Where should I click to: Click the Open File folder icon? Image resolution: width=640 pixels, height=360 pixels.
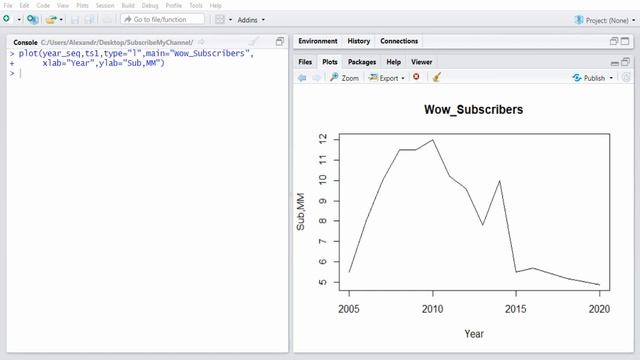pyautogui.click(x=51, y=19)
